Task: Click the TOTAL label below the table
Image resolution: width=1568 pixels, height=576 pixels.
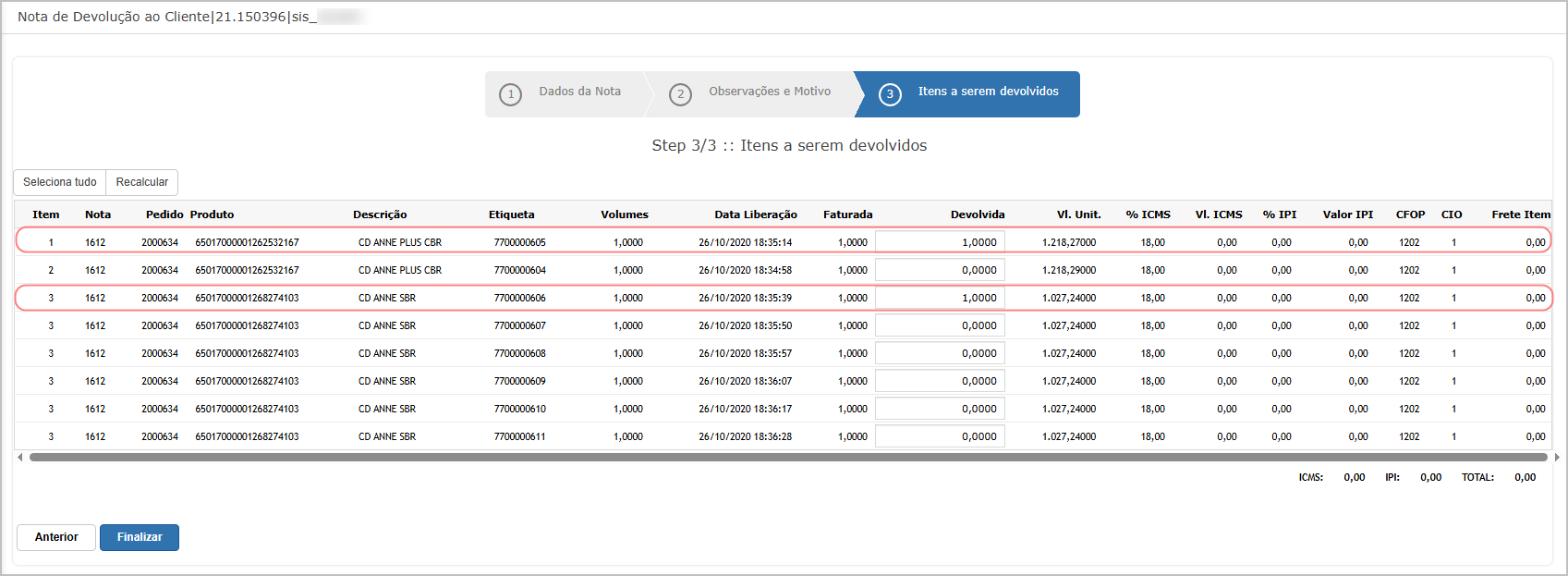Action: [x=1477, y=477]
